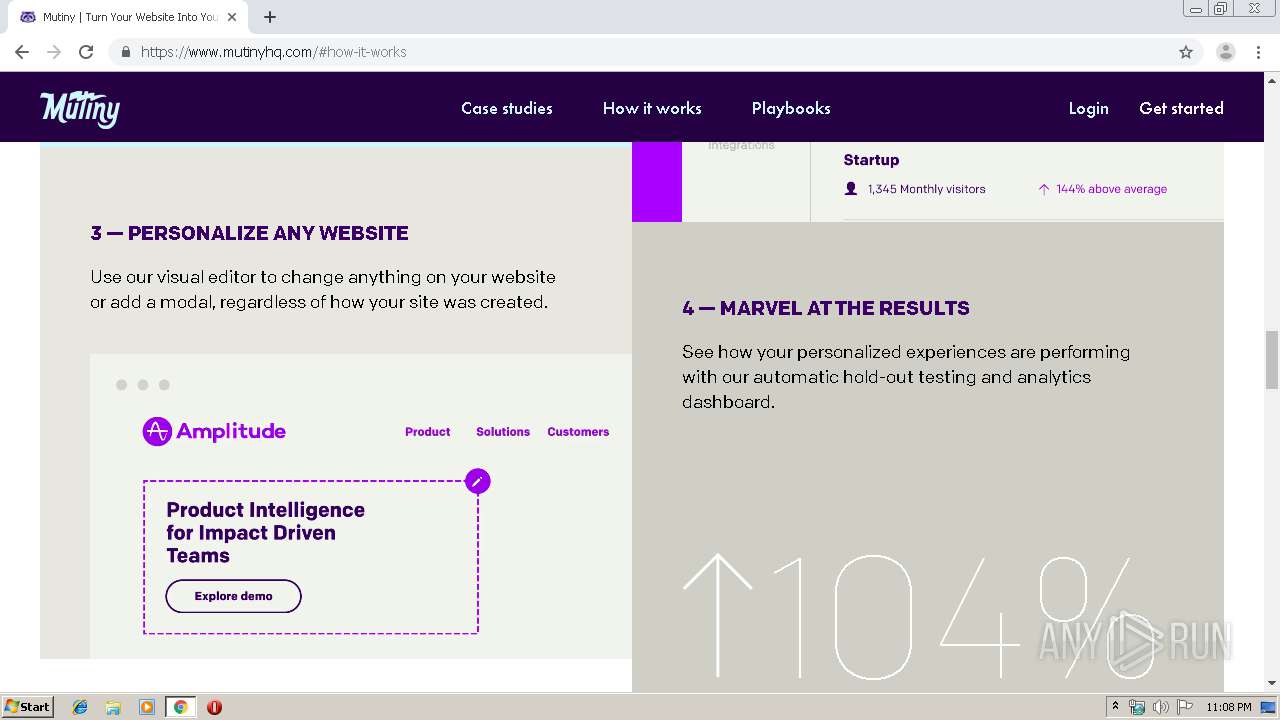Click the page vertical scrollbar thumb
Viewport: 1280px width, 720px height.
1272,359
